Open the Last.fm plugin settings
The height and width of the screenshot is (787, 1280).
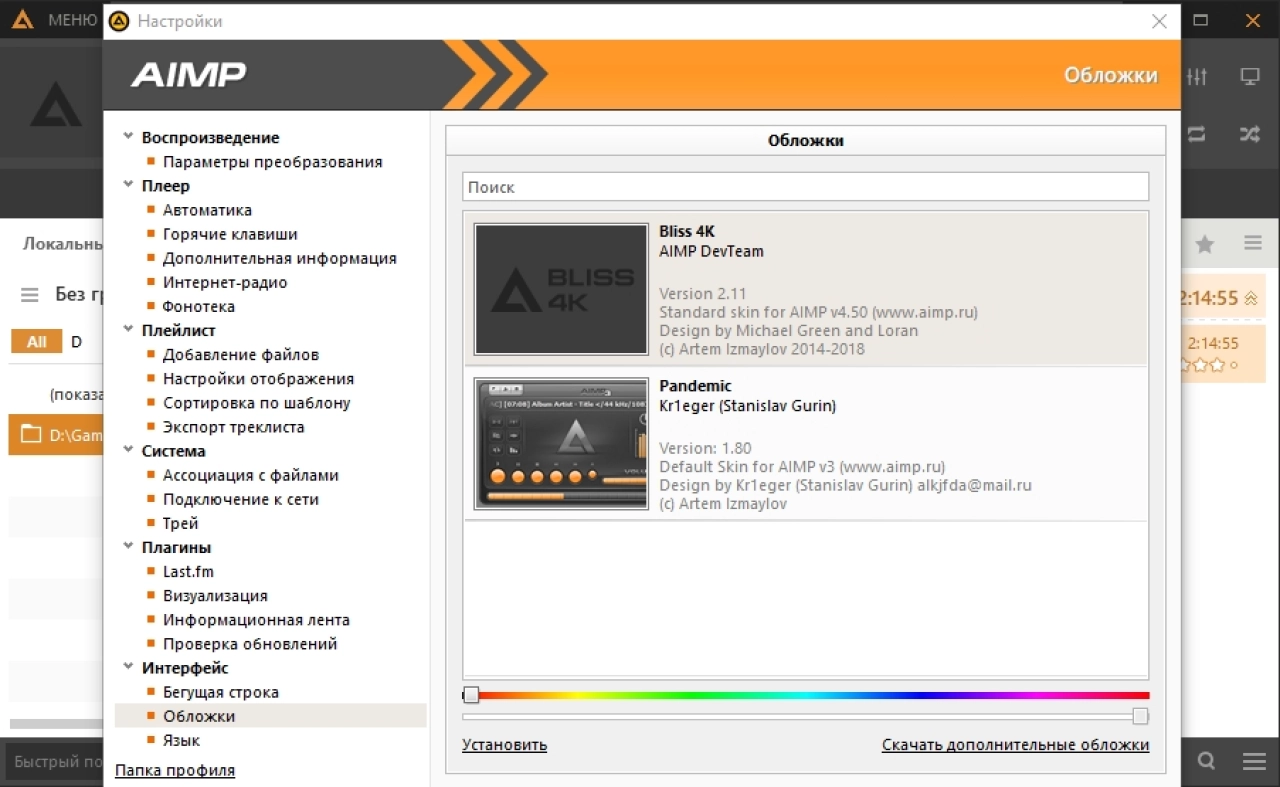(x=188, y=572)
